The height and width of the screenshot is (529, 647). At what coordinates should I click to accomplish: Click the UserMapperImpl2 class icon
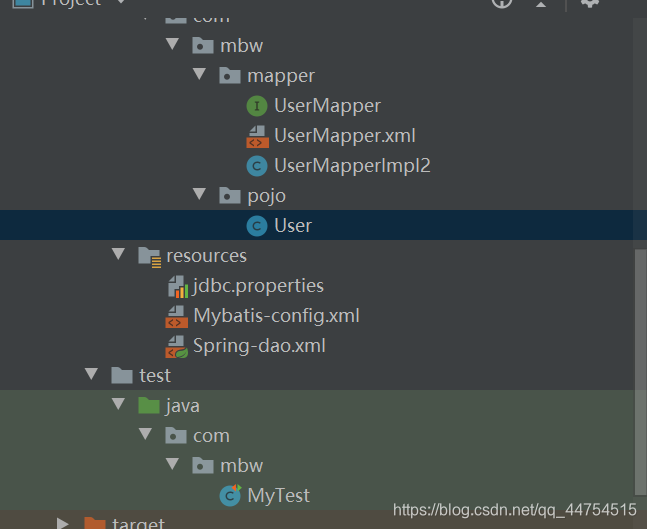click(257, 166)
